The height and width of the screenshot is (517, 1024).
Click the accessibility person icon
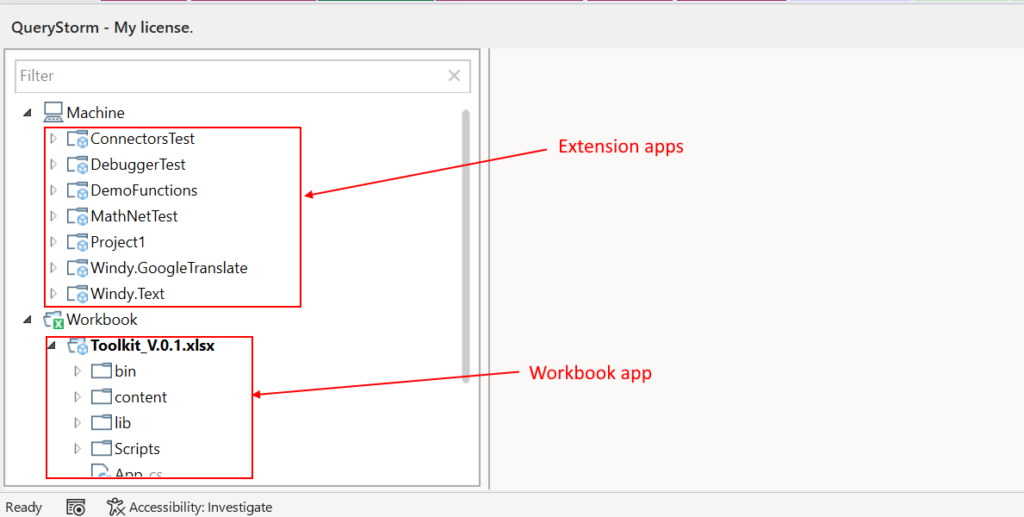116,507
